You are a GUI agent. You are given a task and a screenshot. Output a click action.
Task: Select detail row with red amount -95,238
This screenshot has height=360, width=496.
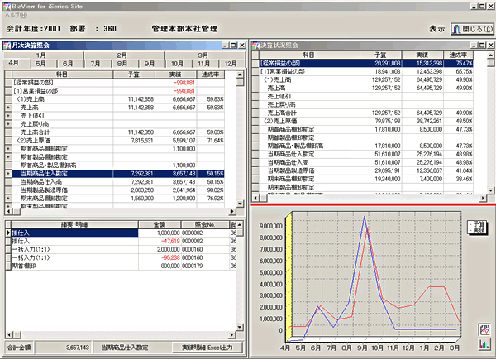pyautogui.click(x=121, y=258)
